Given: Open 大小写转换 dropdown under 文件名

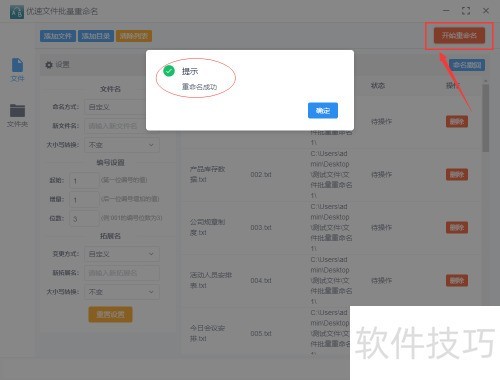Looking at the screenshot, I should click(x=122, y=145).
